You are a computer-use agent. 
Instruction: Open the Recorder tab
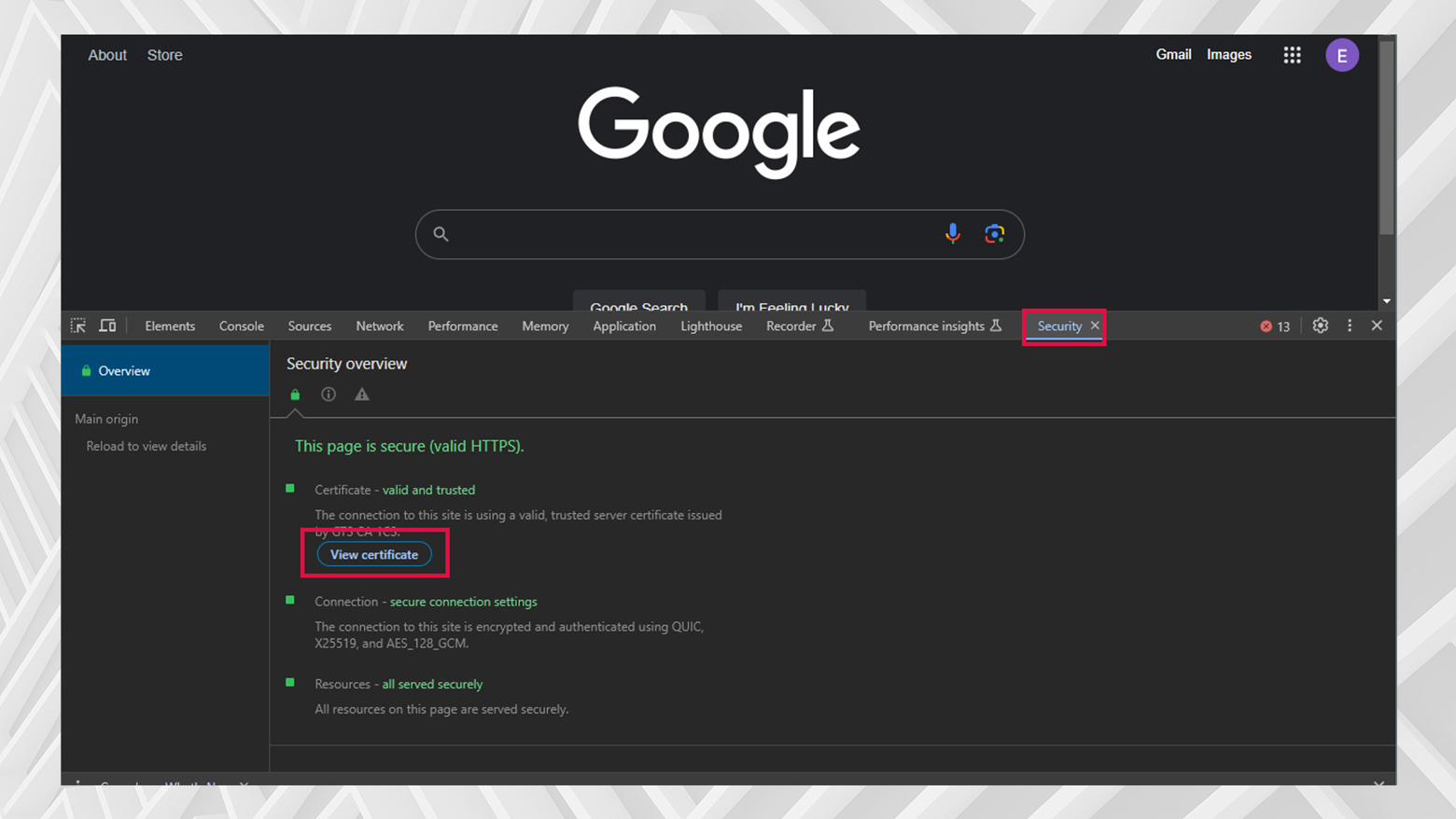pyautogui.click(x=792, y=326)
